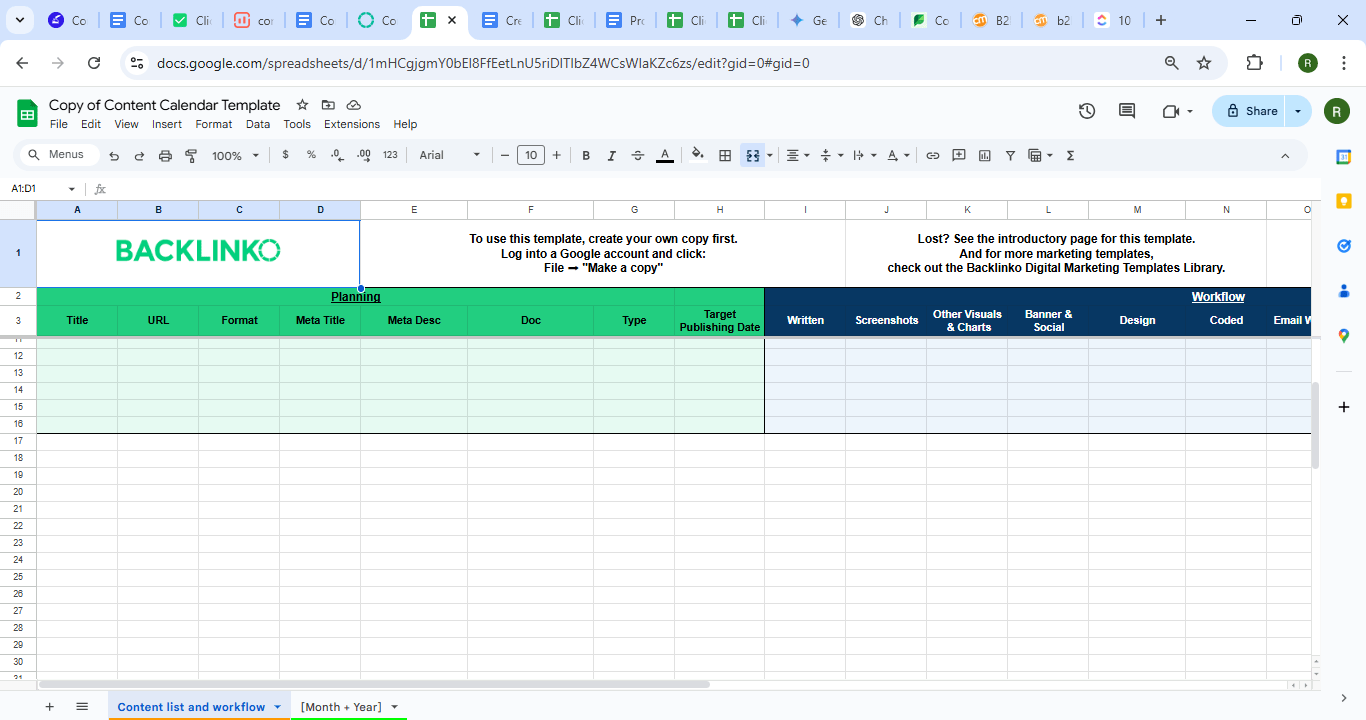Increase decimal places icon
Image resolution: width=1366 pixels, height=720 pixels.
[364, 155]
